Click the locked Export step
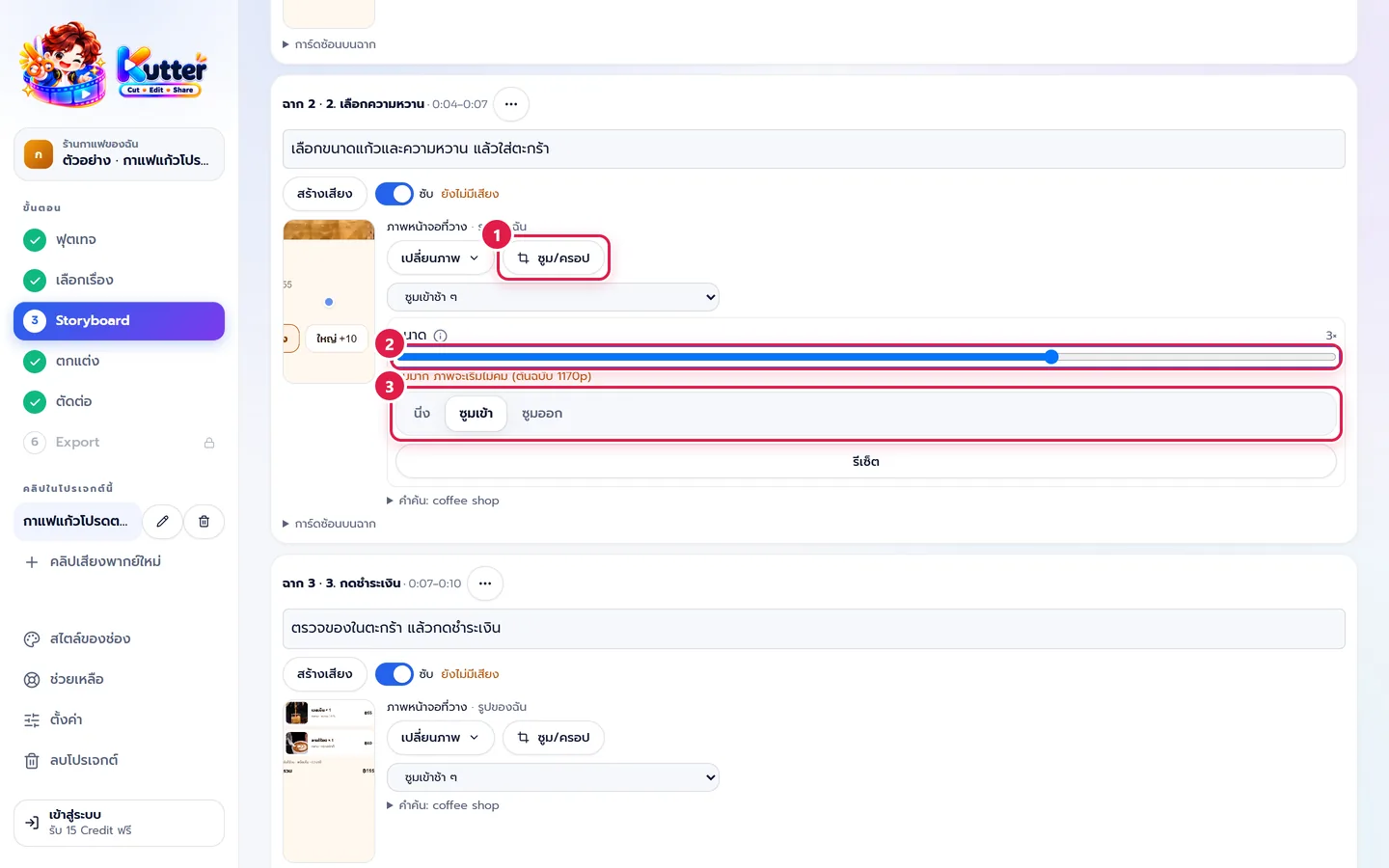 pos(119,442)
